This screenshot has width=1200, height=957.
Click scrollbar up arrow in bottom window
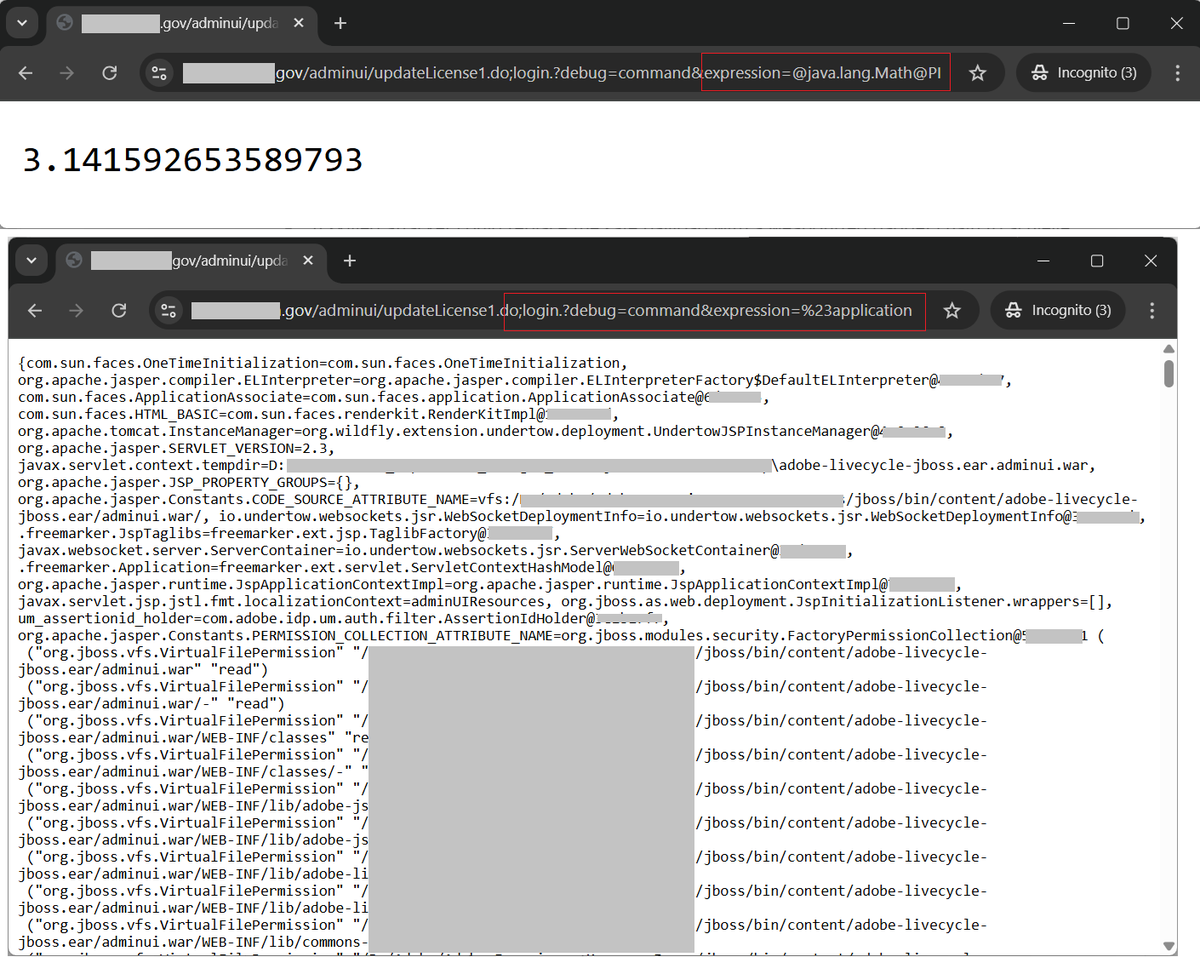(1169, 350)
